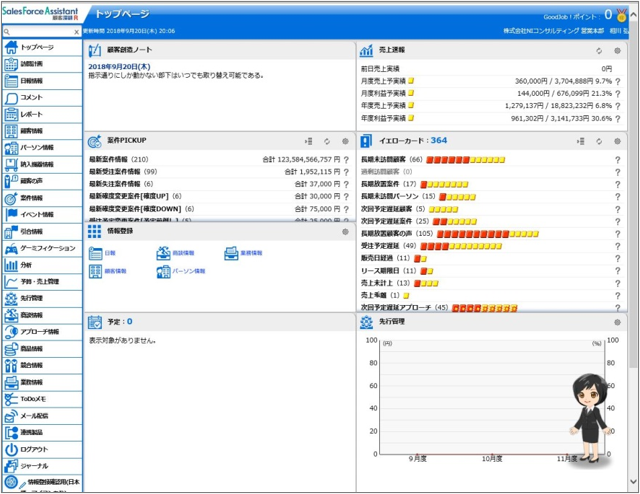Image resolution: width=640 pixels, height=494 pixels.
Task: Refresh the 売上速報 panel
Action: point(599,51)
